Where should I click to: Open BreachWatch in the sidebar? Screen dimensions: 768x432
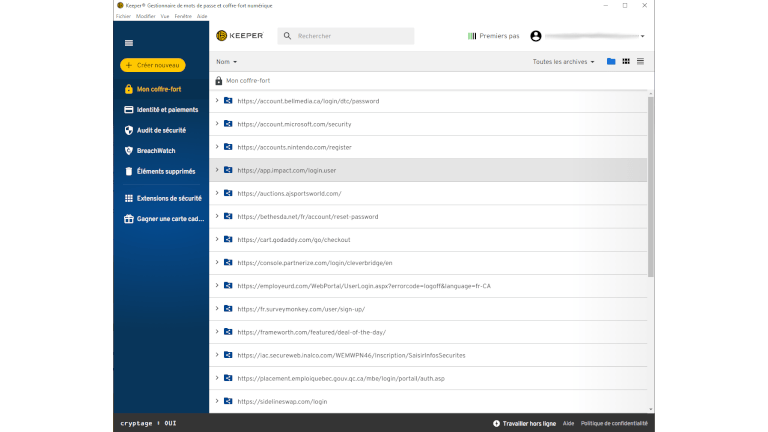[155, 150]
